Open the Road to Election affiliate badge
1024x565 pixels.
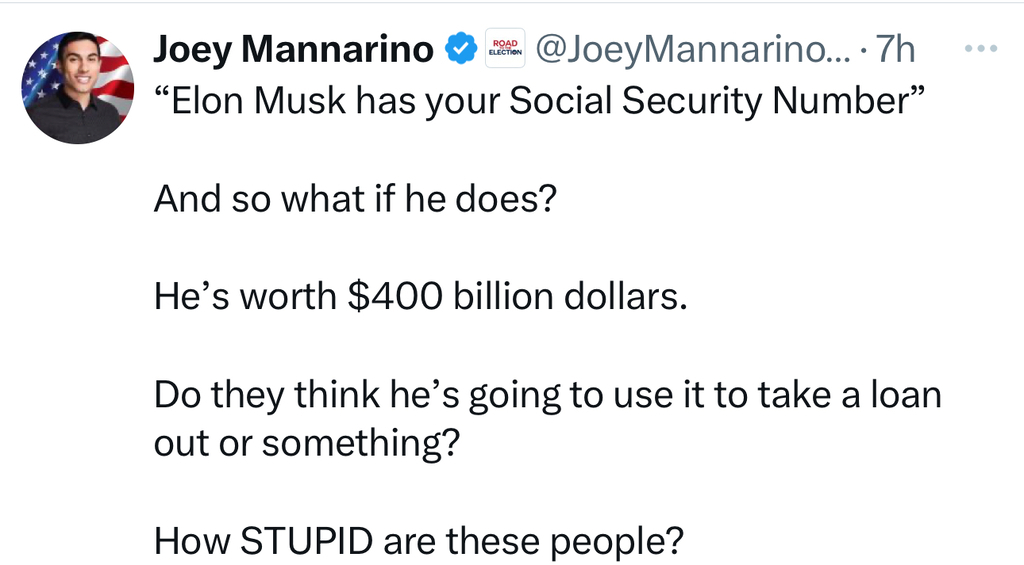tap(504, 48)
